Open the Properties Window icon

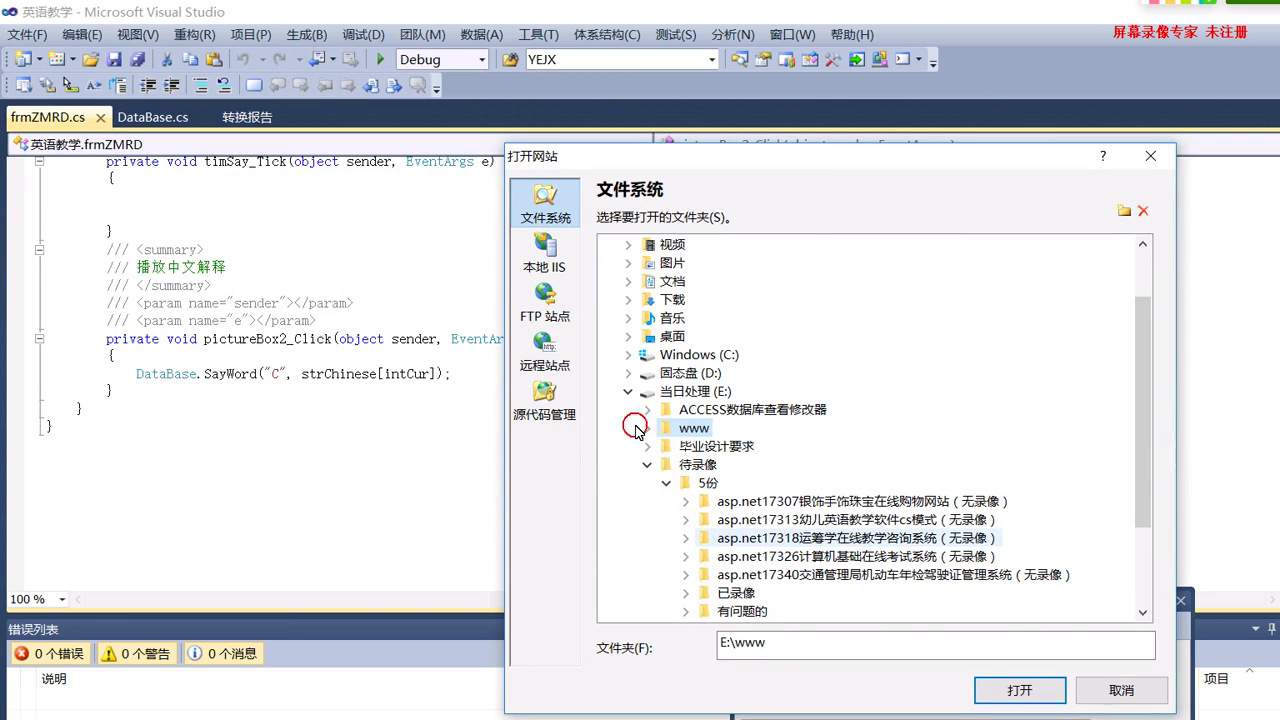(764, 60)
